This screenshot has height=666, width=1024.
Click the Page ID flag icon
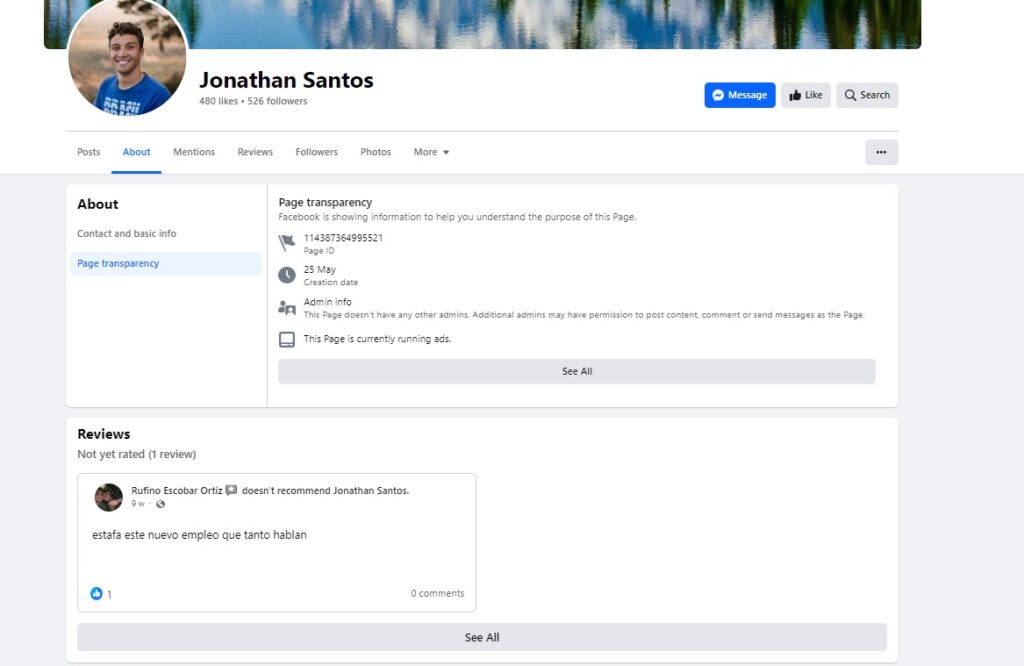click(287, 243)
